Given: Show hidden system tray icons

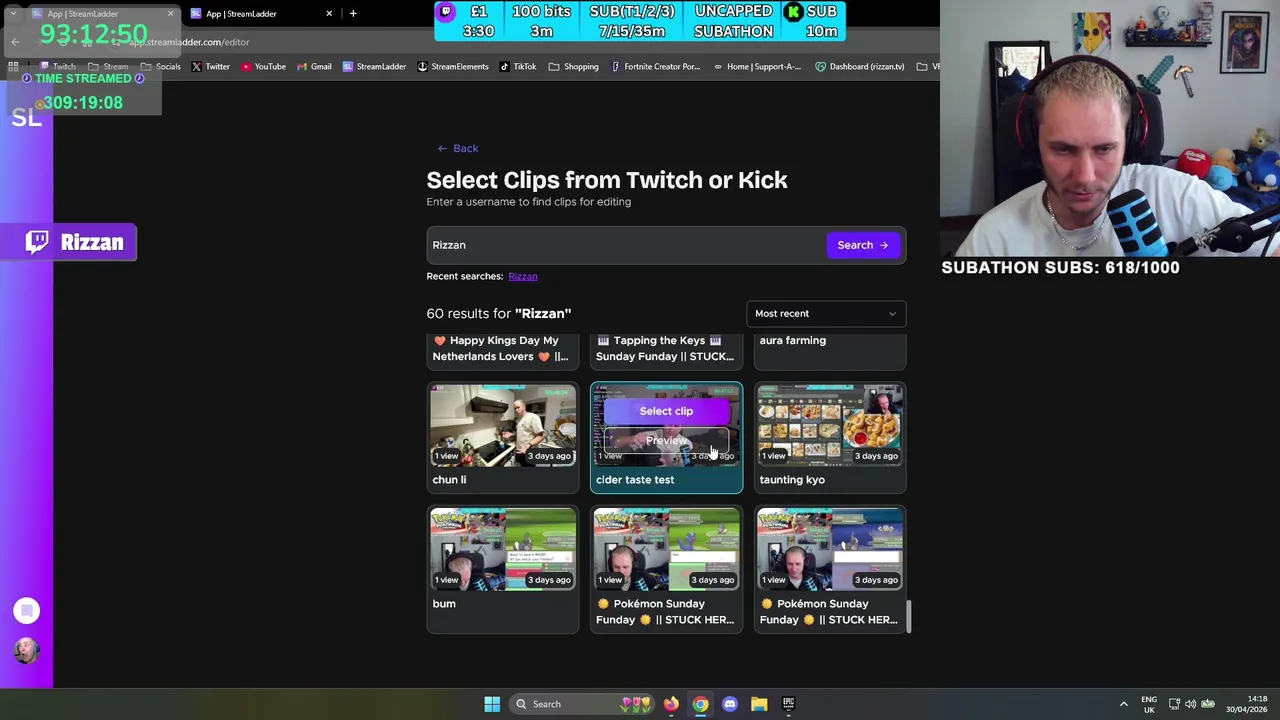Looking at the screenshot, I should click(1123, 704).
